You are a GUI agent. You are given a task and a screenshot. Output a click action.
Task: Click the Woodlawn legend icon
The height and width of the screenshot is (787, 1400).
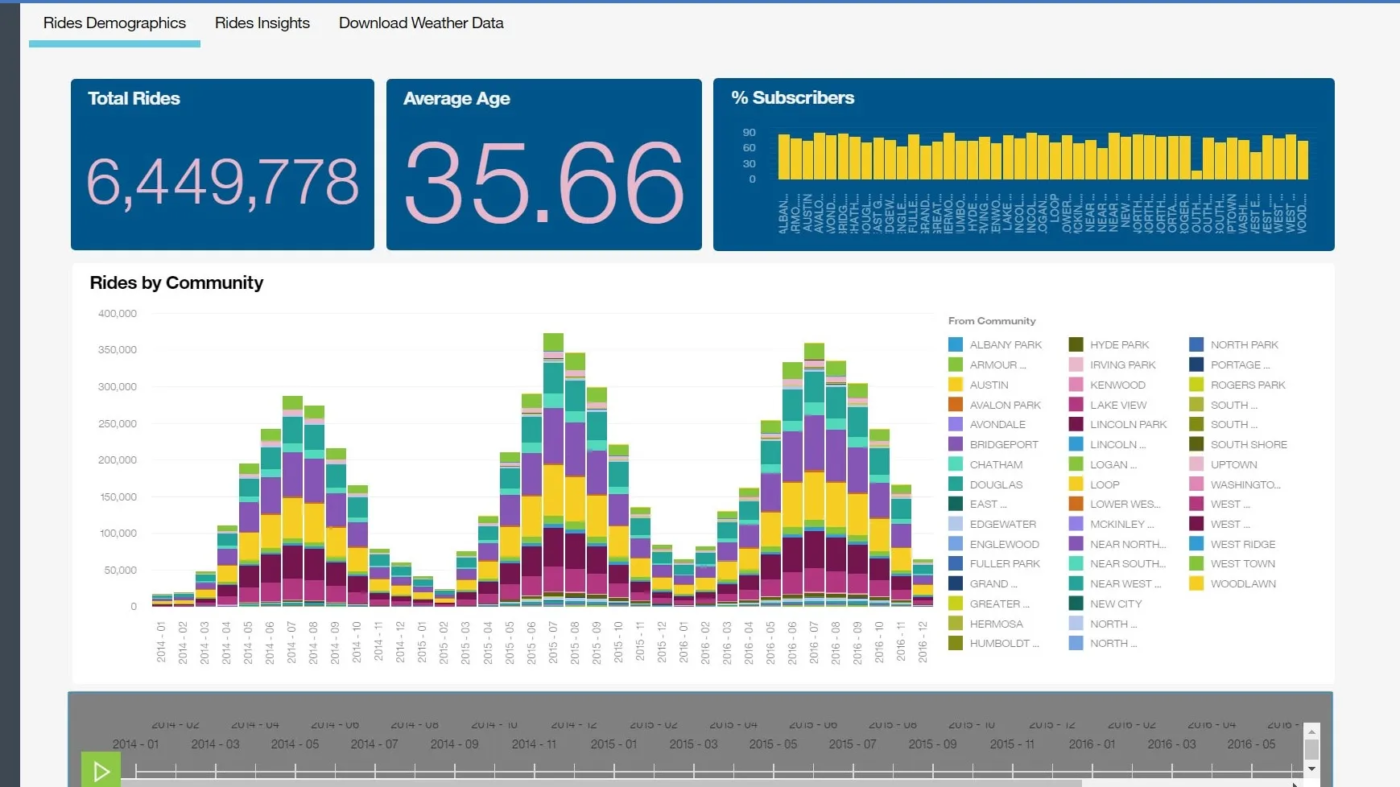pyautogui.click(x=1197, y=584)
